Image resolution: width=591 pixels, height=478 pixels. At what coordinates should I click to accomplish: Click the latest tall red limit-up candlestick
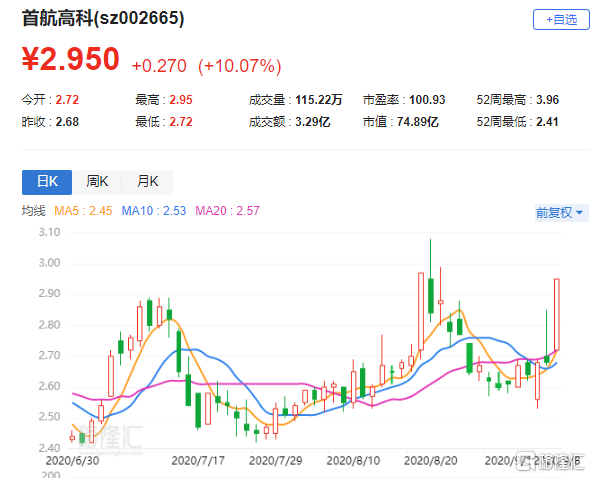(x=557, y=314)
